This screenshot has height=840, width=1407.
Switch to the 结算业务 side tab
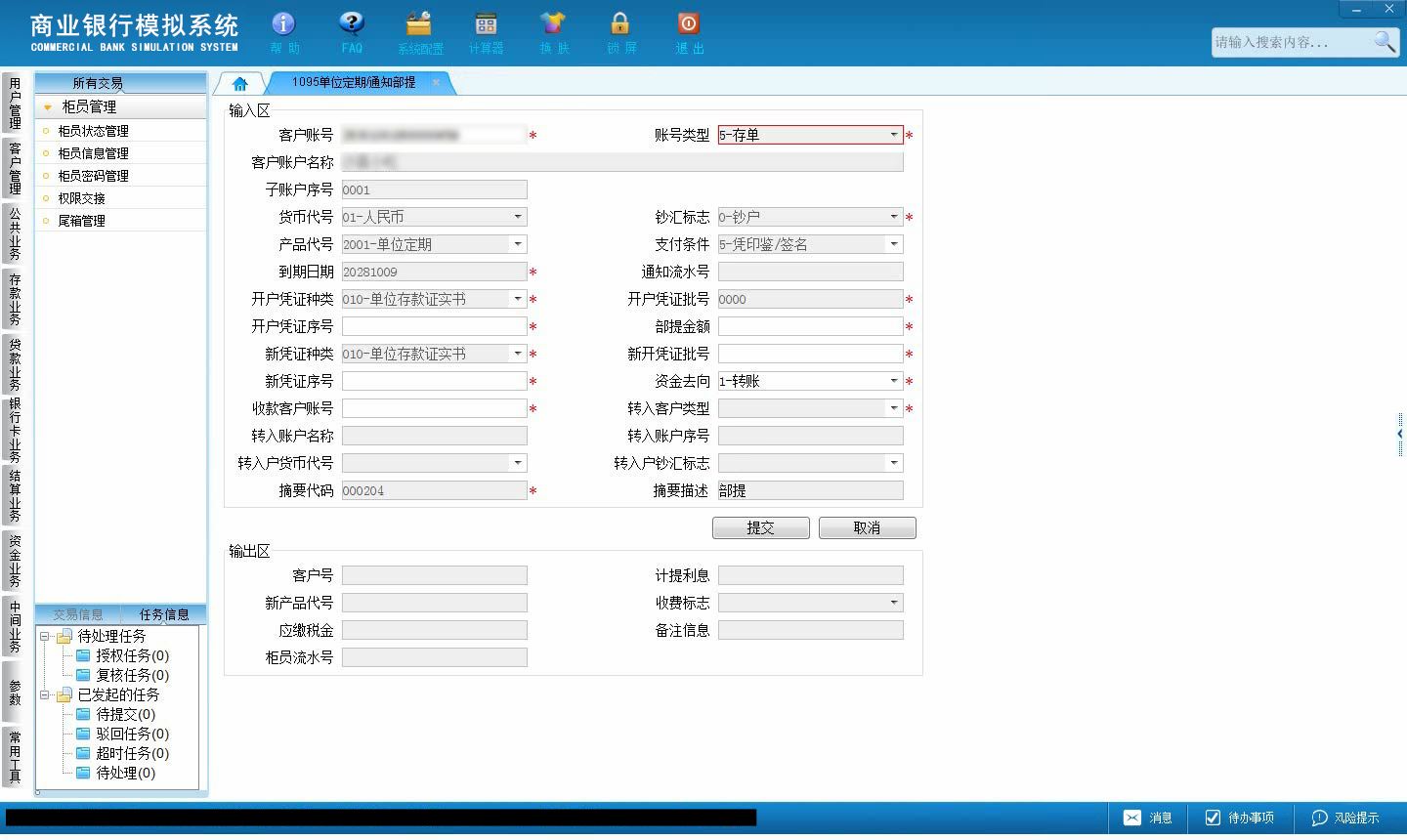pyautogui.click(x=15, y=496)
